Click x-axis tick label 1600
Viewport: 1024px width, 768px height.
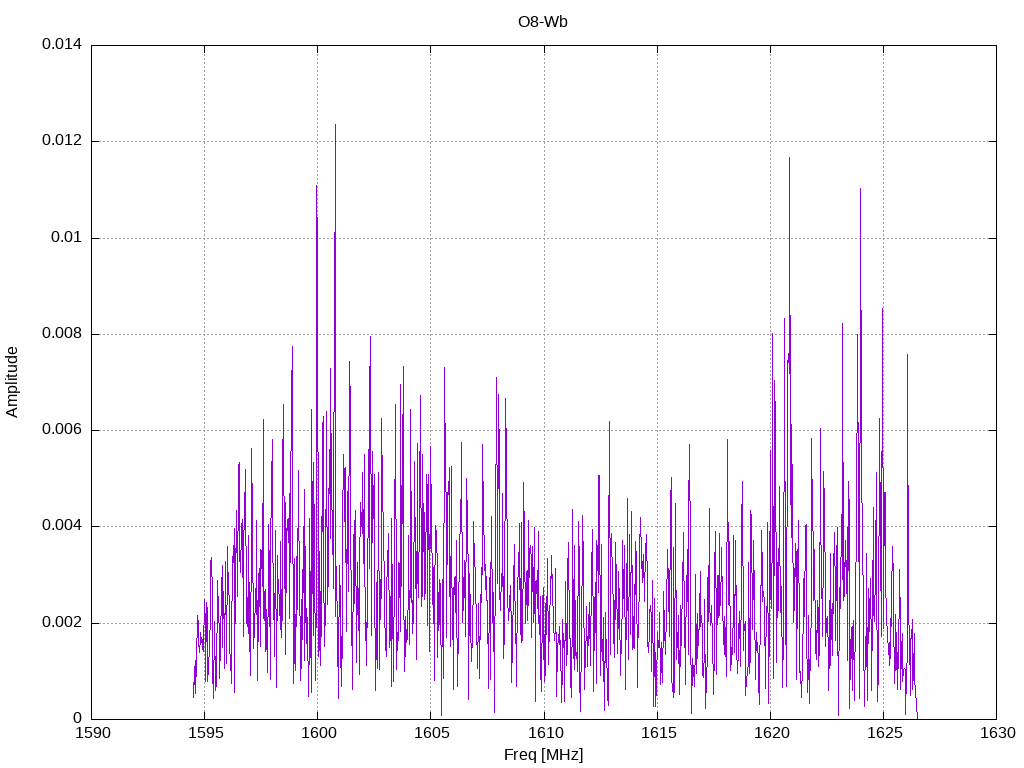(x=319, y=733)
